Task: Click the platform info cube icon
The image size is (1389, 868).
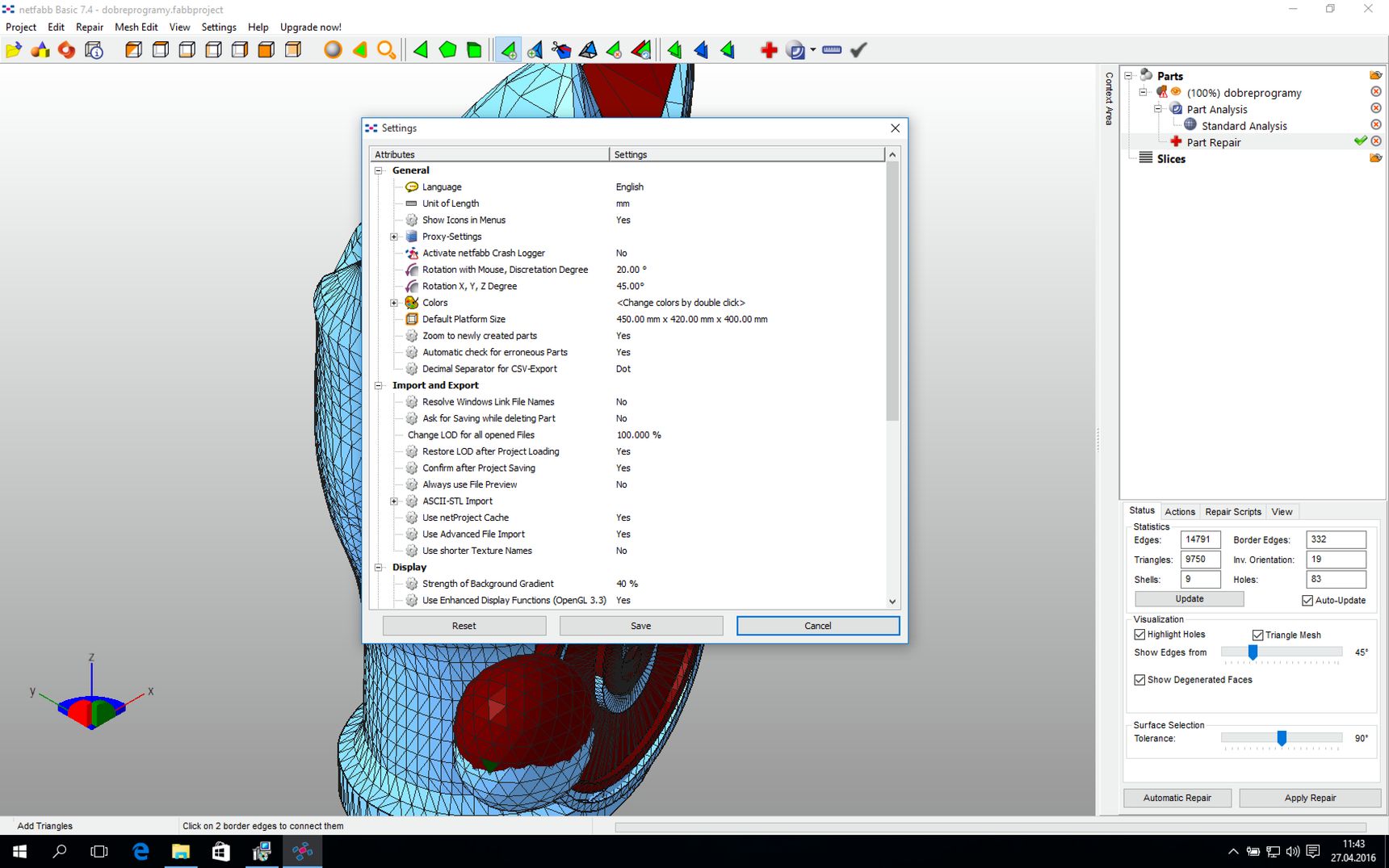Action: pyautogui.click(x=94, y=50)
